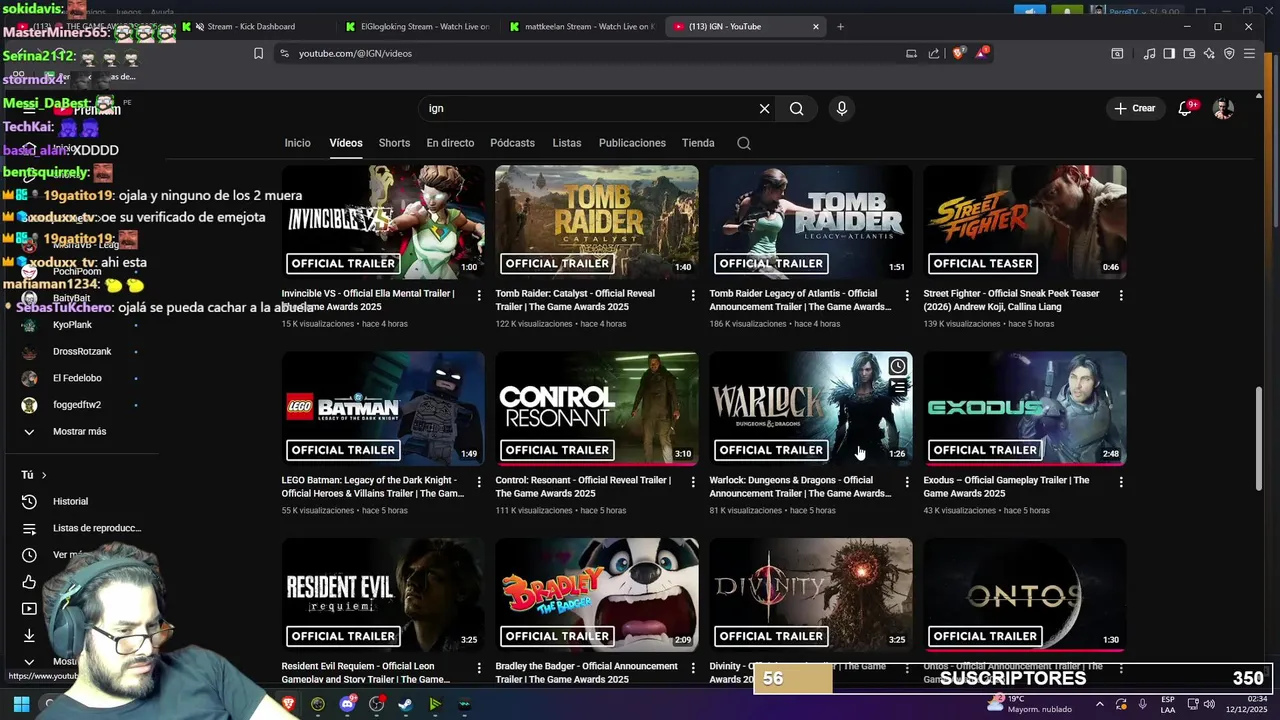
Task: Open Tomb Raider Legacy of Atlantis video title
Action: 800,300
